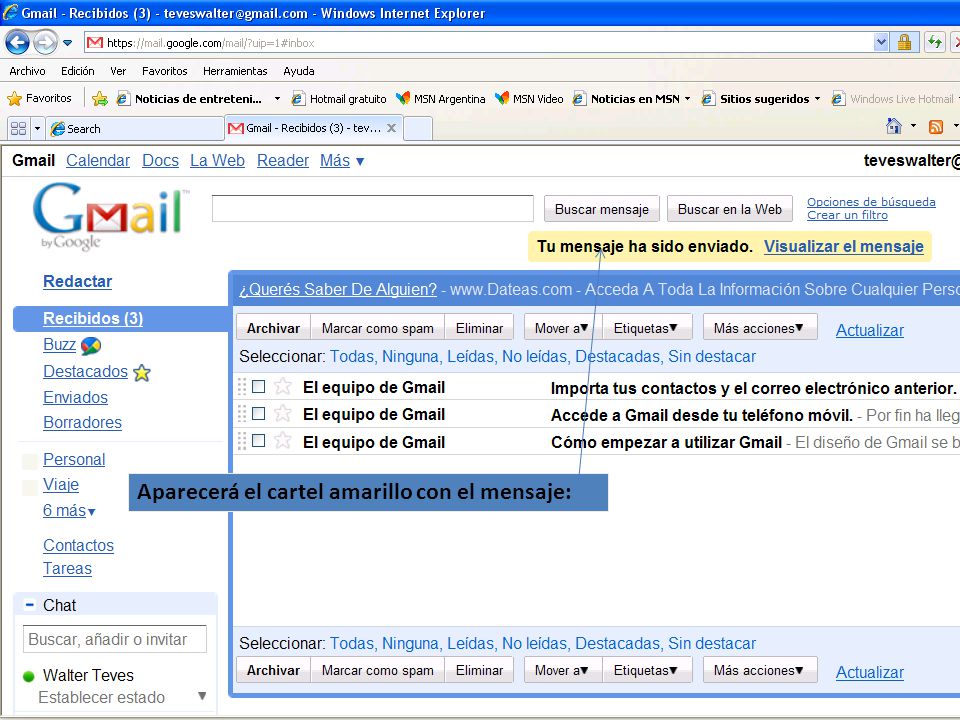
Task: Click the Personal label color swatch
Action: click(29, 461)
